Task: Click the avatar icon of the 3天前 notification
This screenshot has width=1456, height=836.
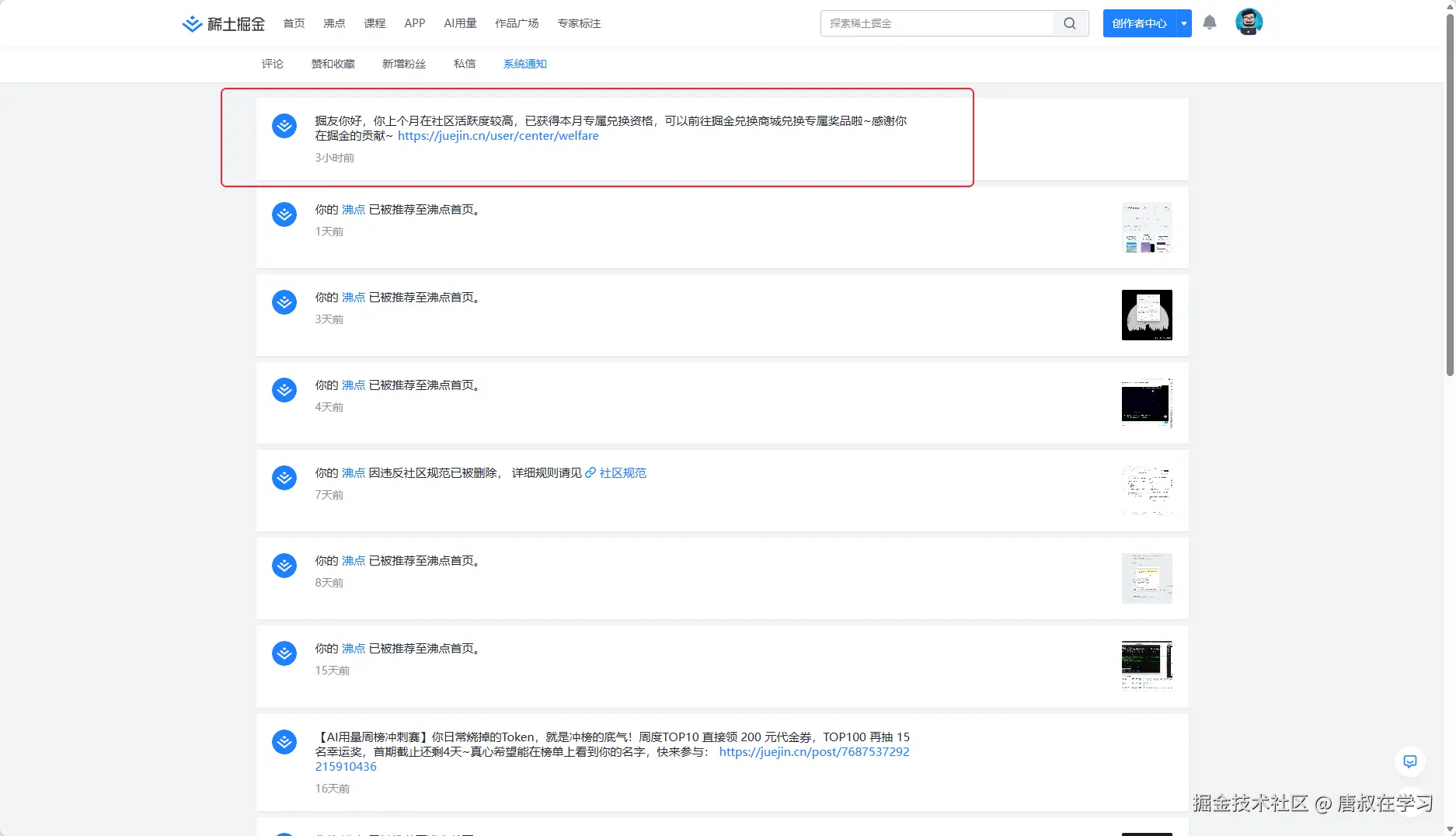Action: point(284,302)
